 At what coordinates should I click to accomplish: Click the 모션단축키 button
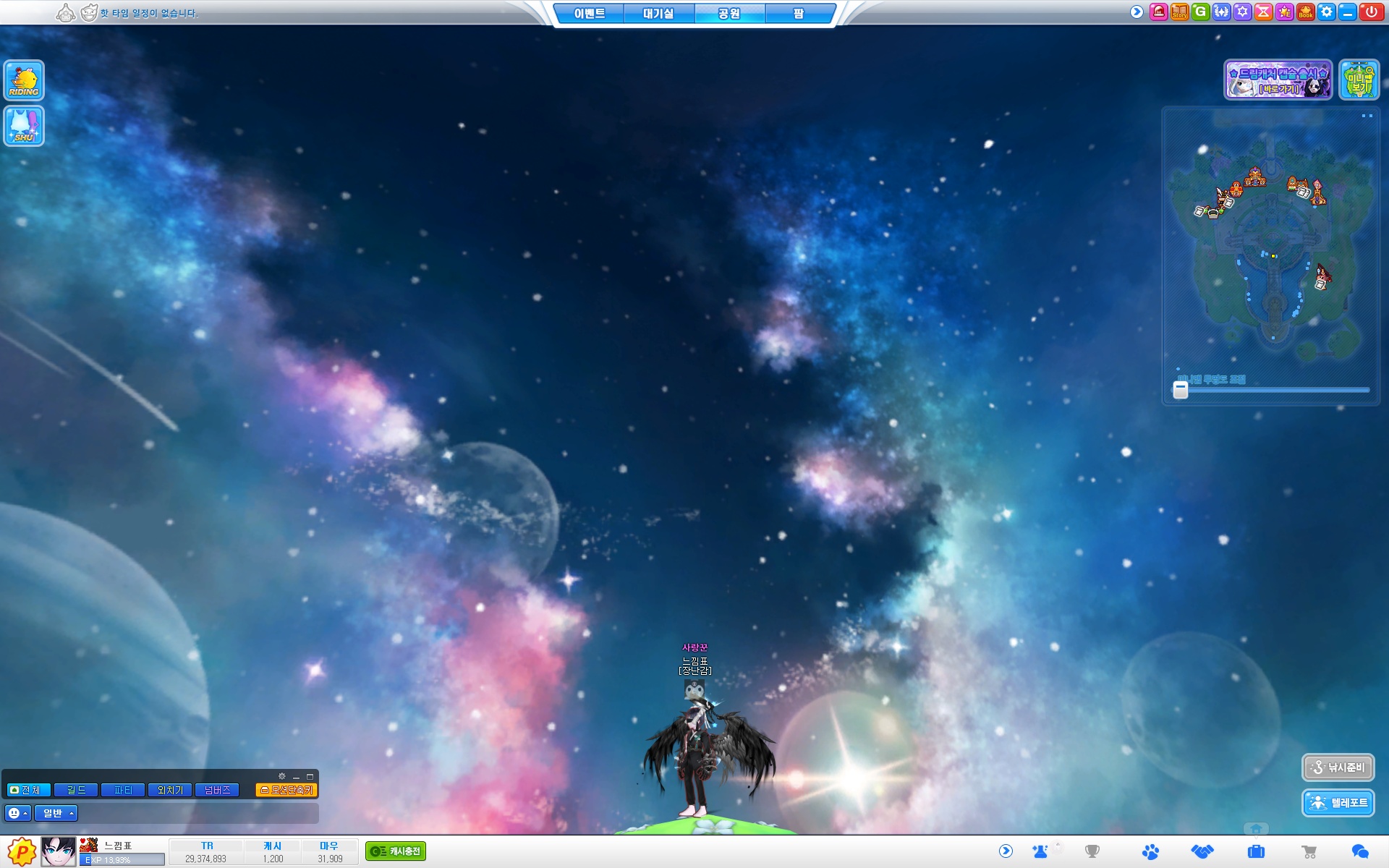click(286, 790)
